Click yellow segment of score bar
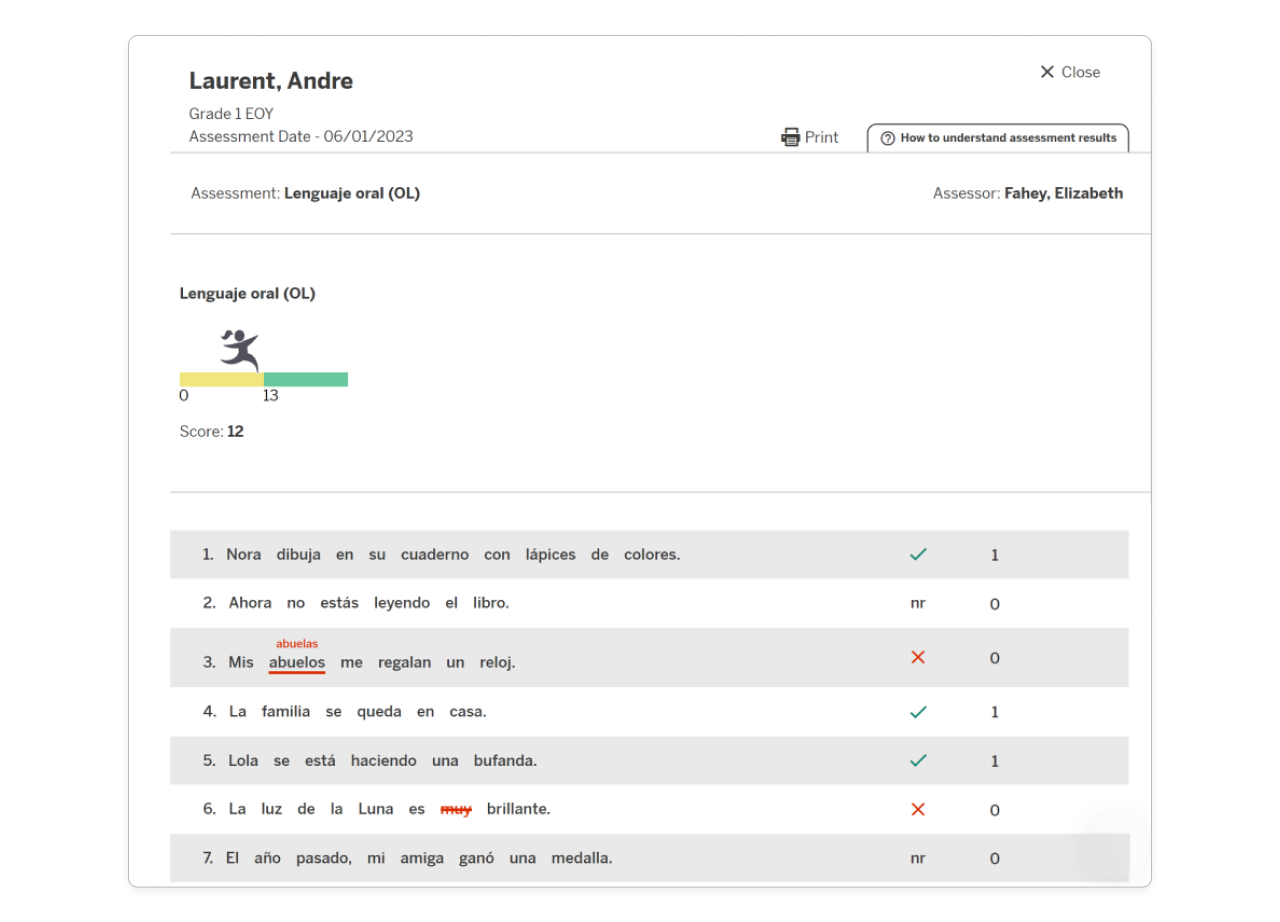Screen dimensions: 1280x922 point(221,379)
